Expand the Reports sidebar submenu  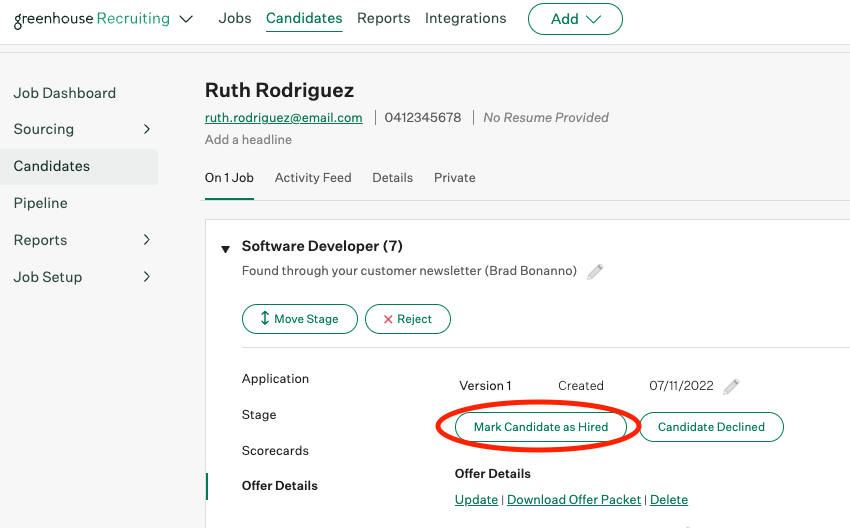point(147,240)
